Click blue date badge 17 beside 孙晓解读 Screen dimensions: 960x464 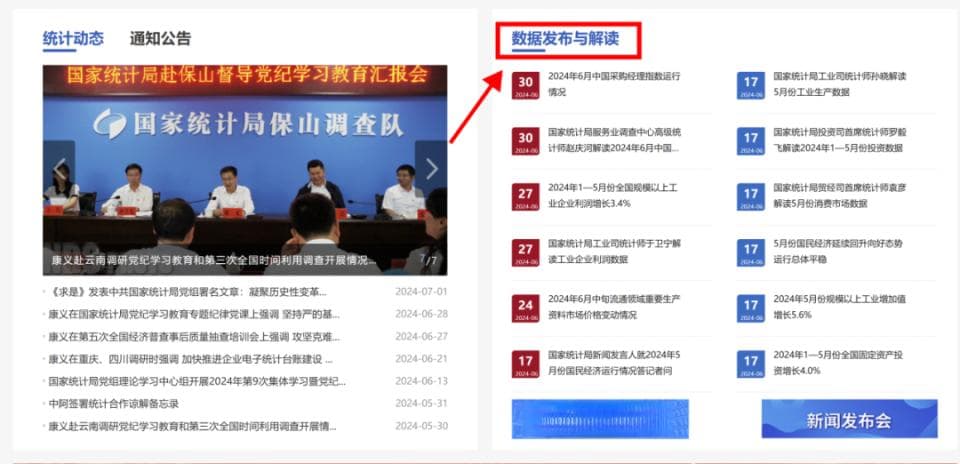[751, 85]
